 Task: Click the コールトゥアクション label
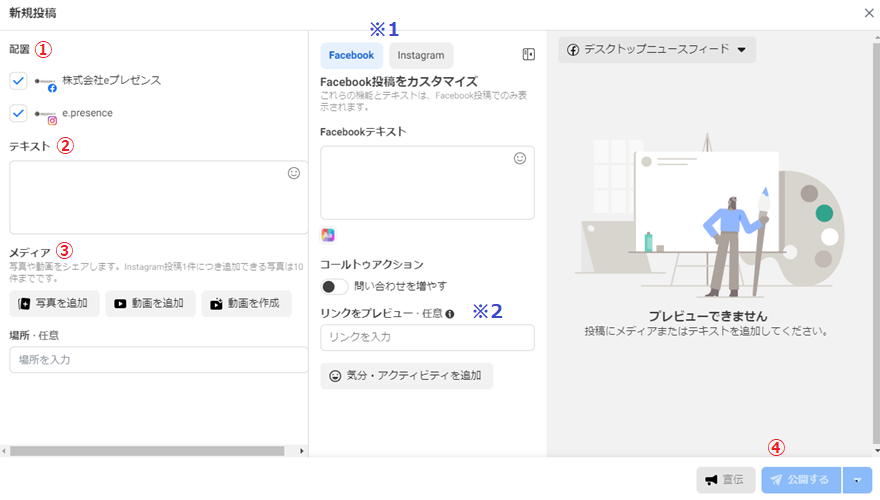click(x=372, y=264)
